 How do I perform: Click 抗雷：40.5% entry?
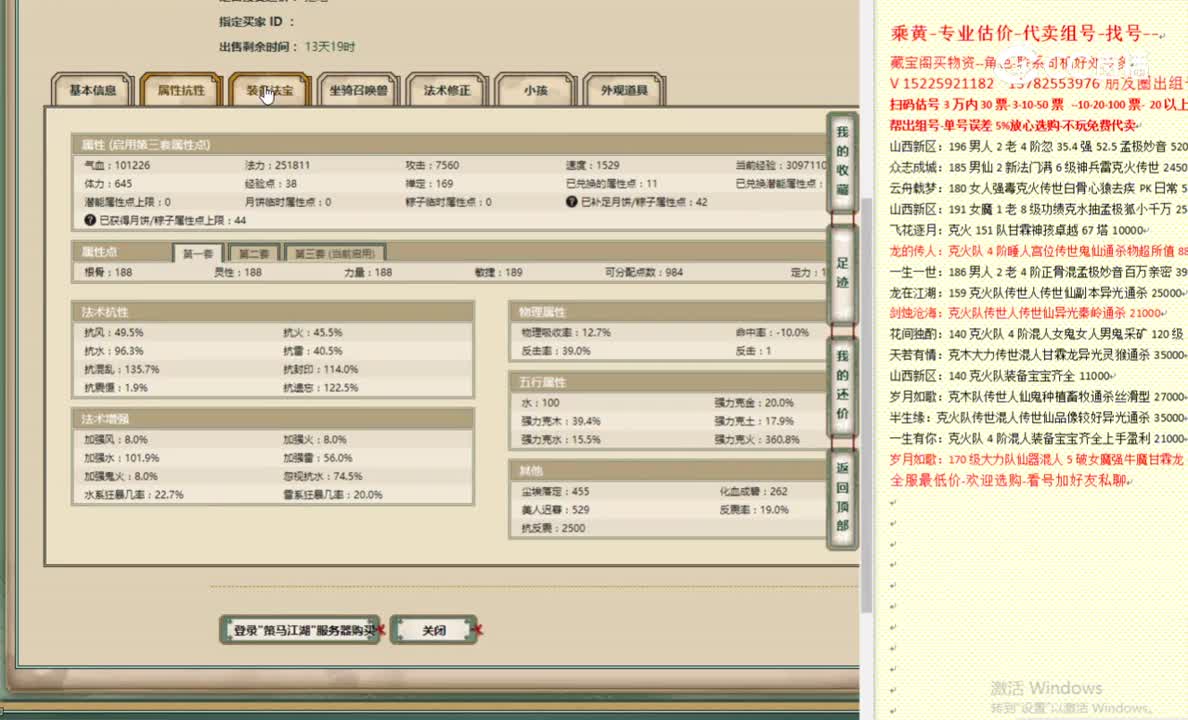(313, 351)
